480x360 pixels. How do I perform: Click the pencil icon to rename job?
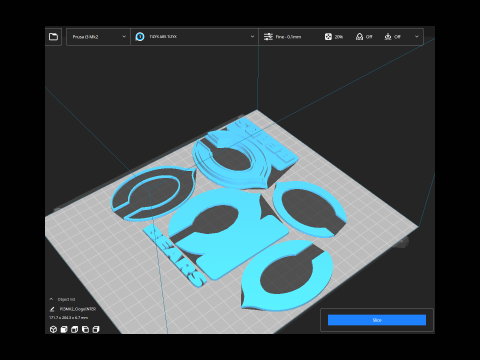(x=52, y=309)
